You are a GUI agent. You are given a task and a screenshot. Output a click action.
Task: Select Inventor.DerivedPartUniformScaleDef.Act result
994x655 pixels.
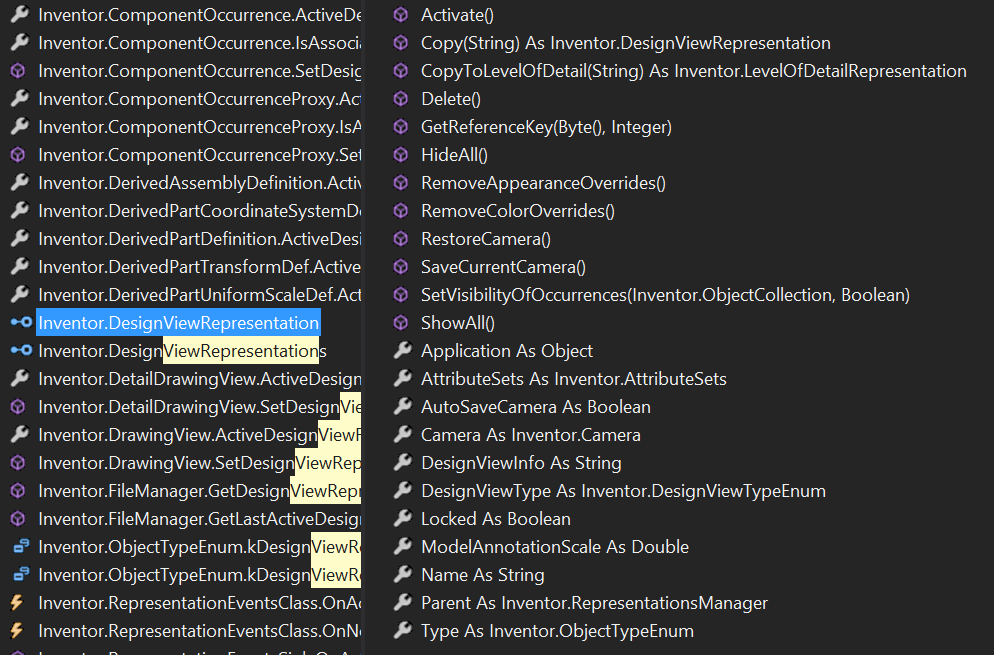point(200,294)
